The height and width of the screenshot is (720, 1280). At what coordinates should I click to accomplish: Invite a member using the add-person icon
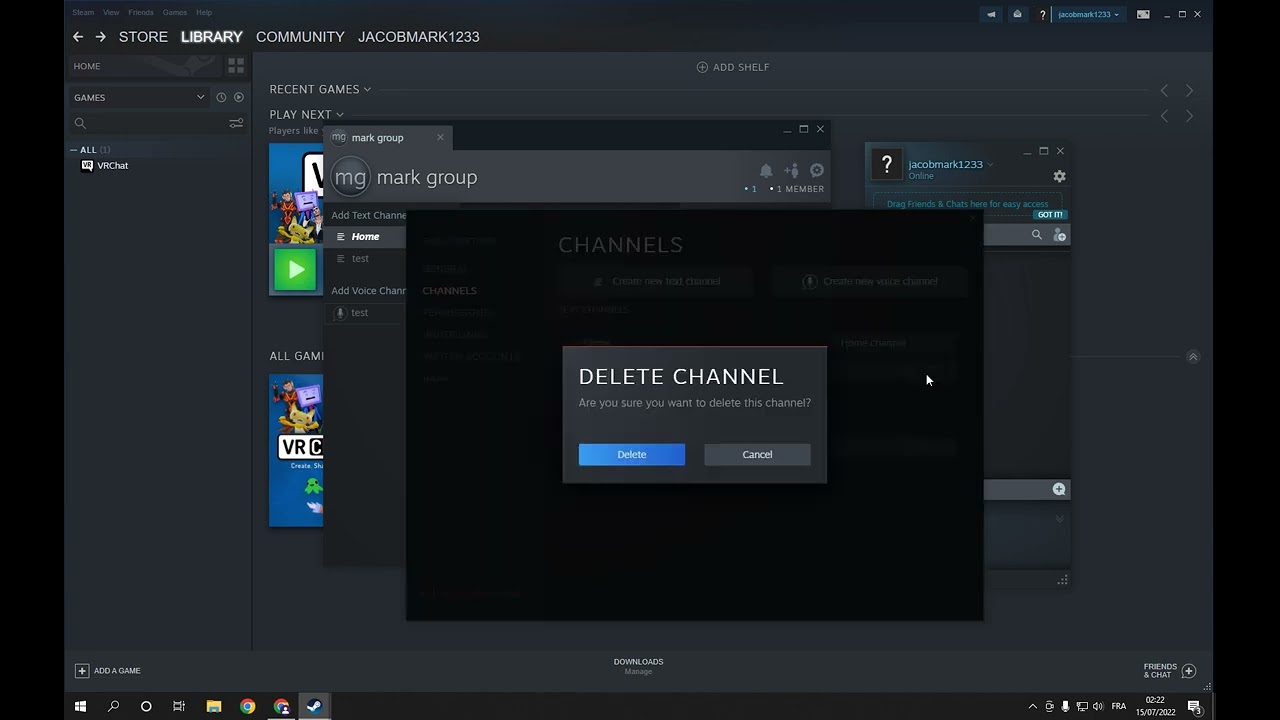(x=791, y=170)
